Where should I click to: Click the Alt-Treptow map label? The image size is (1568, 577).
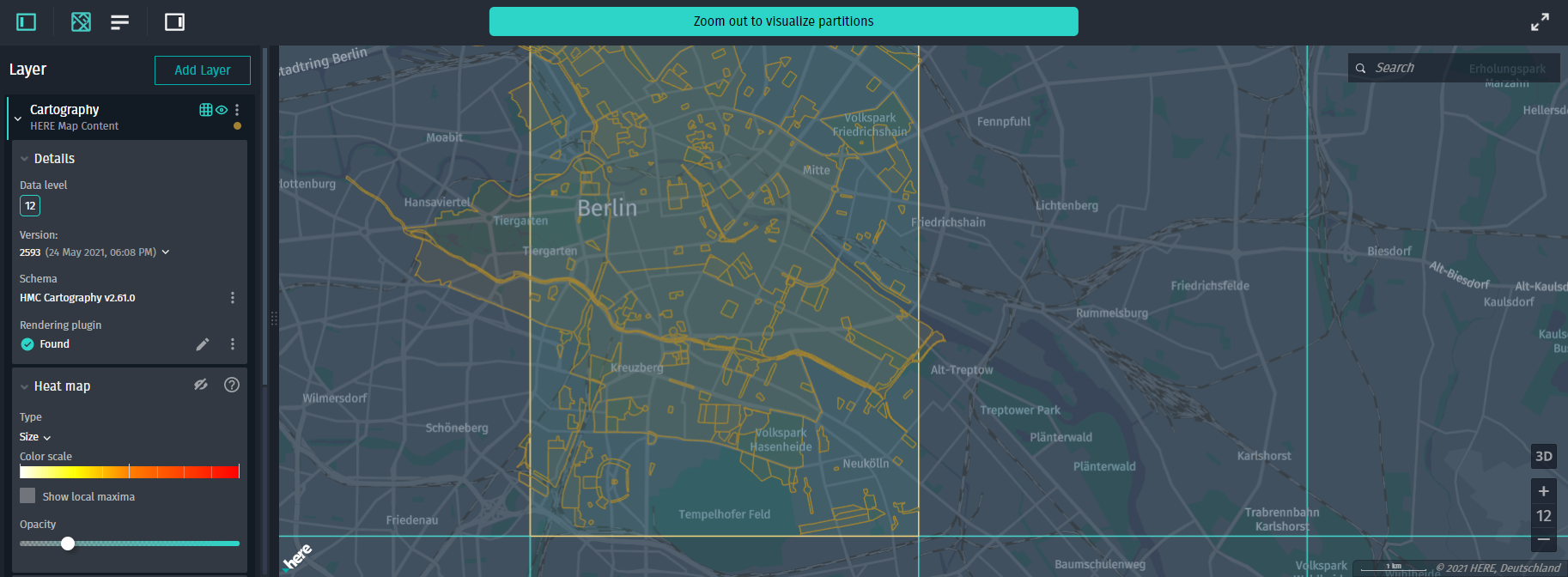962,370
